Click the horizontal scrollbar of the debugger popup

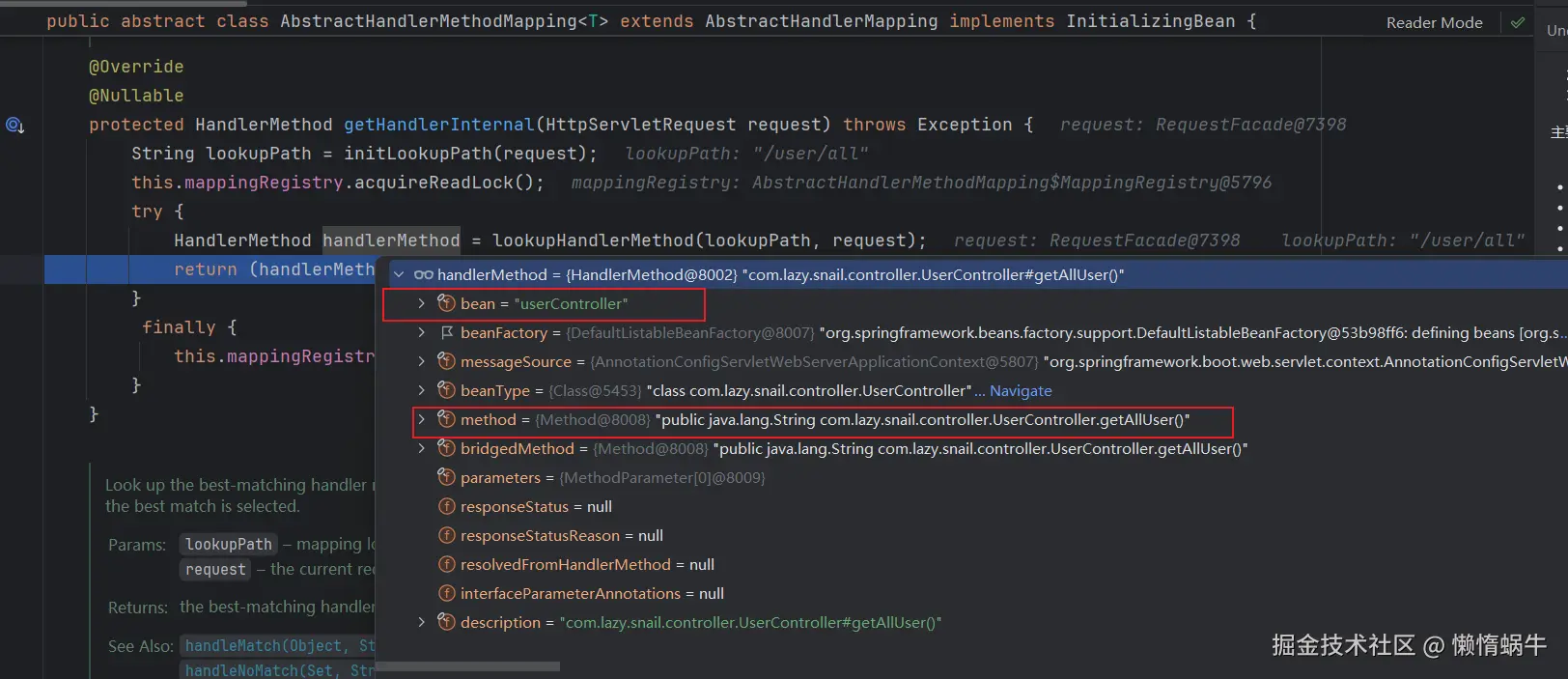click(468, 666)
